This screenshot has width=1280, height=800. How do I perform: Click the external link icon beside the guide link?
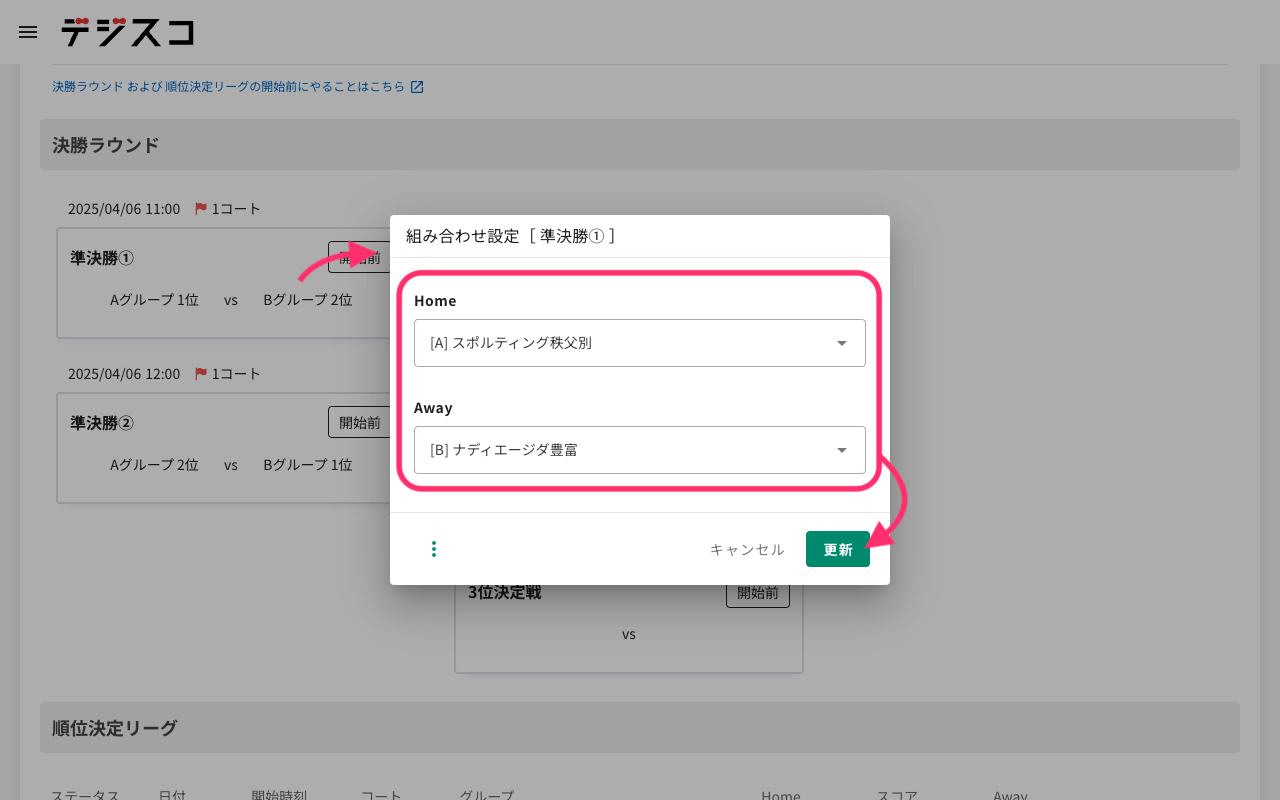click(417, 87)
